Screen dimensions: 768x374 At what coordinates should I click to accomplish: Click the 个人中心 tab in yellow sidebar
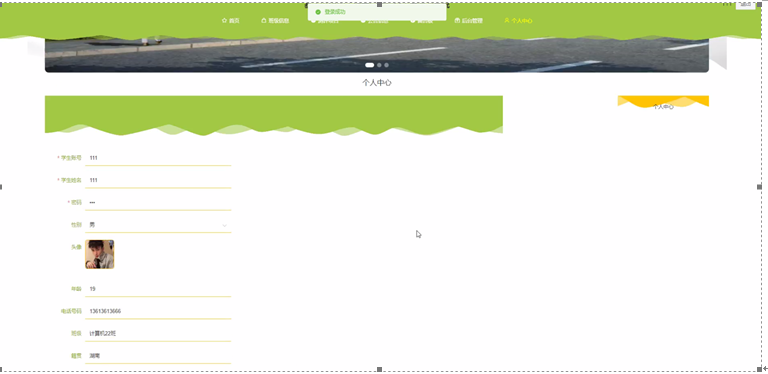point(663,106)
